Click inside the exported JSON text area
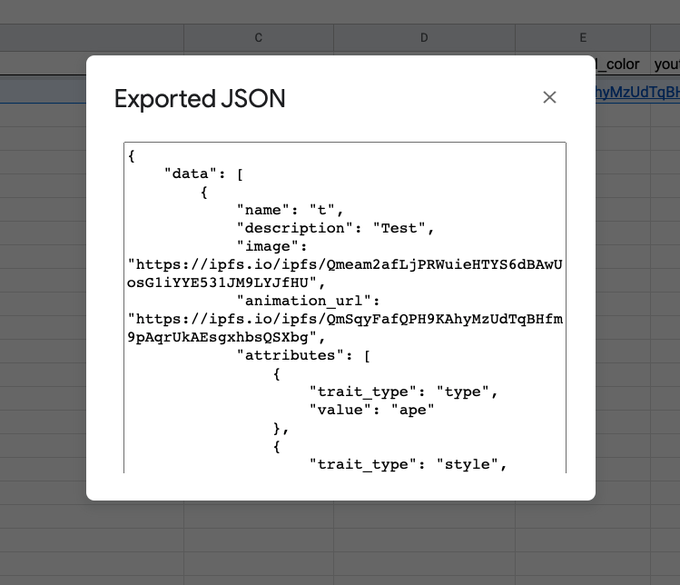The height and width of the screenshot is (585, 680). tap(345, 307)
